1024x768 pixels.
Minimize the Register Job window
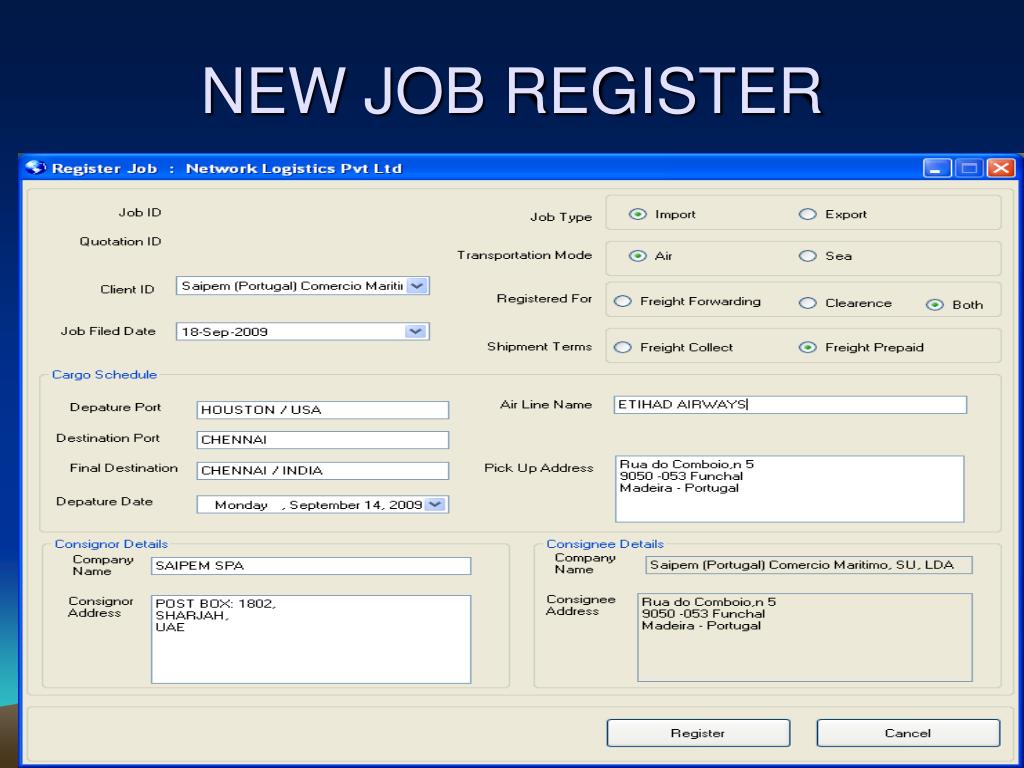coord(936,168)
